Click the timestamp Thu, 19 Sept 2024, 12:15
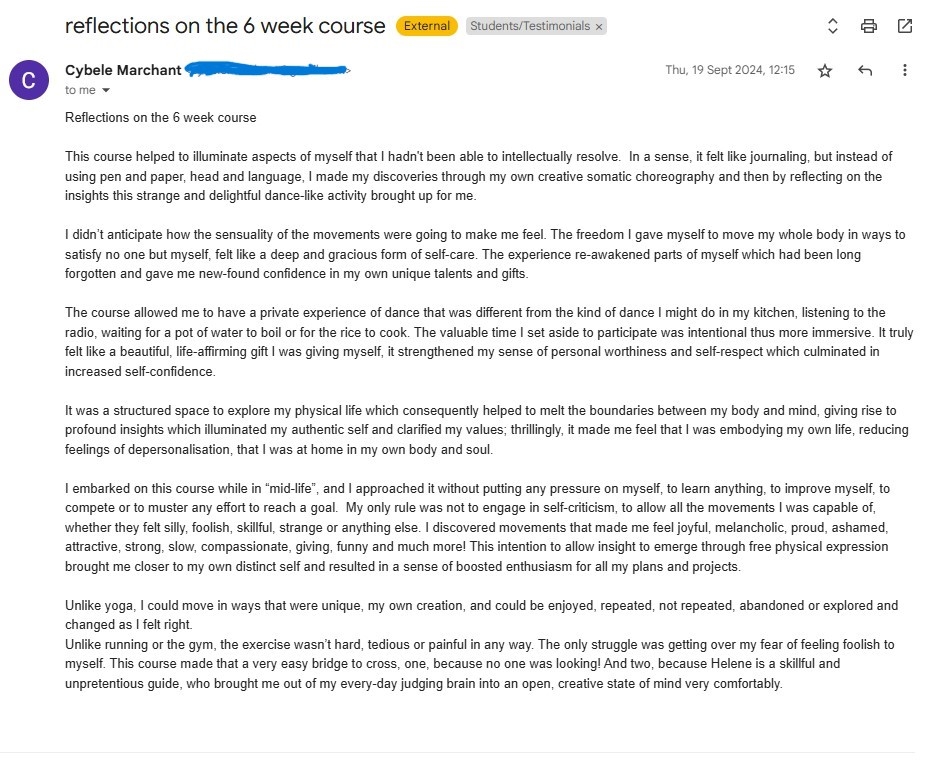 pyautogui.click(x=730, y=70)
